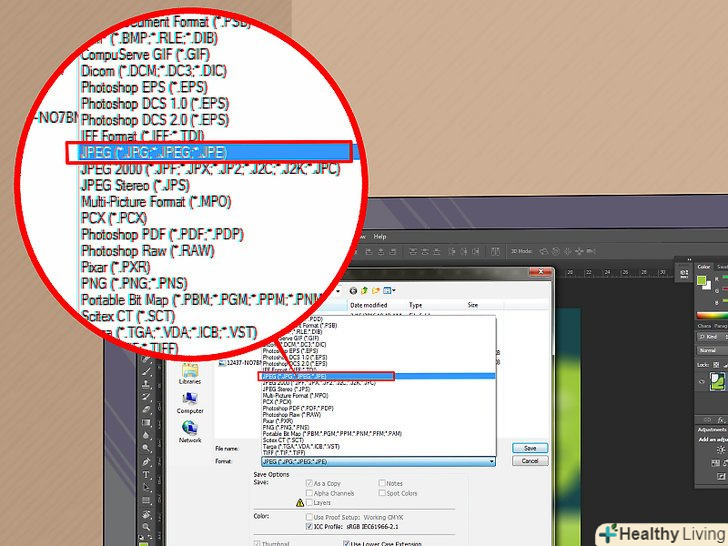
Task: Click the 3D Mode rotate icon
Action: [x=544, y=252]
